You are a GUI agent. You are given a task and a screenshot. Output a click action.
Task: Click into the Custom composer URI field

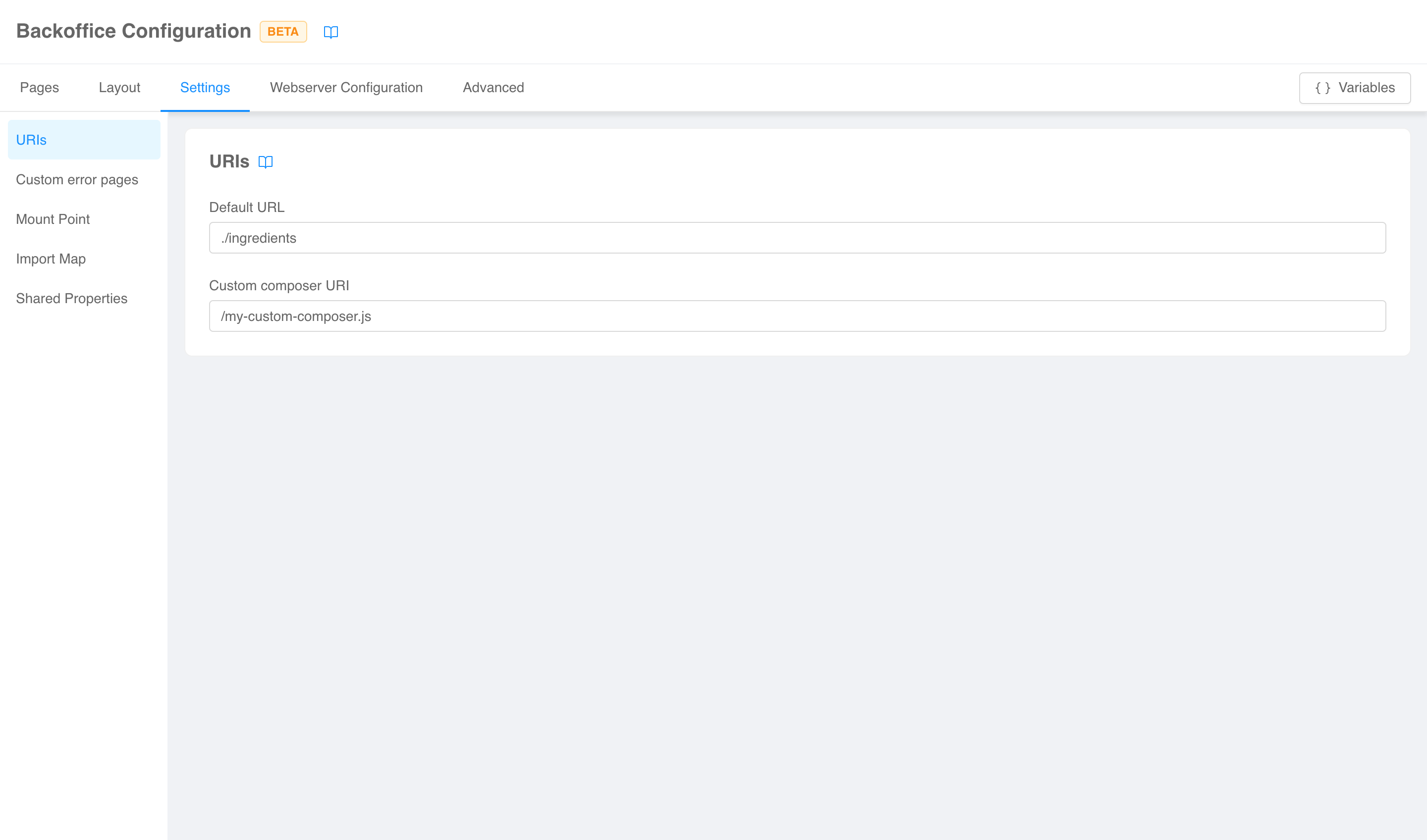[x=797, y=316]
